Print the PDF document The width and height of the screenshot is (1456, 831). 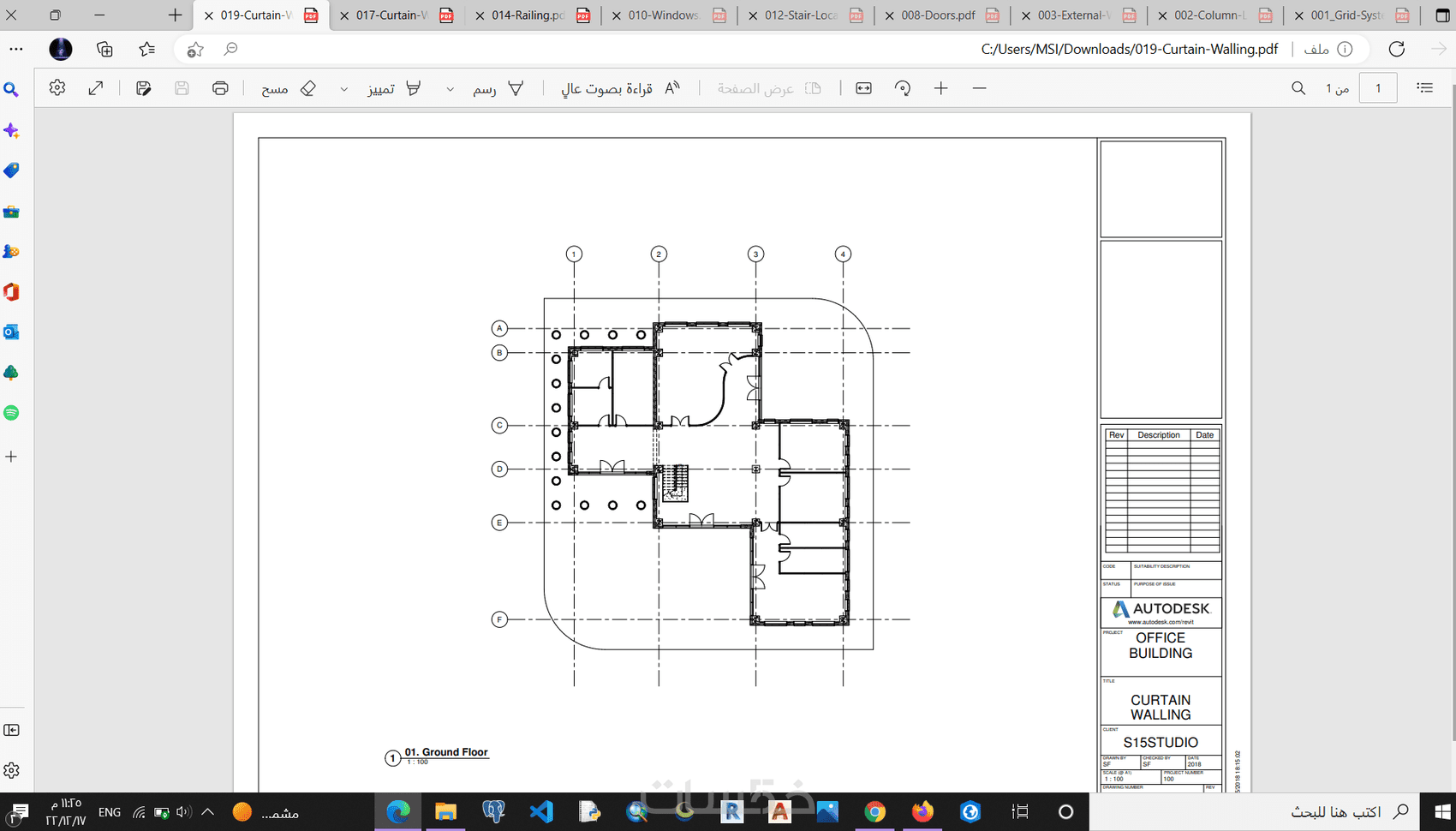(x=220, y=88)
